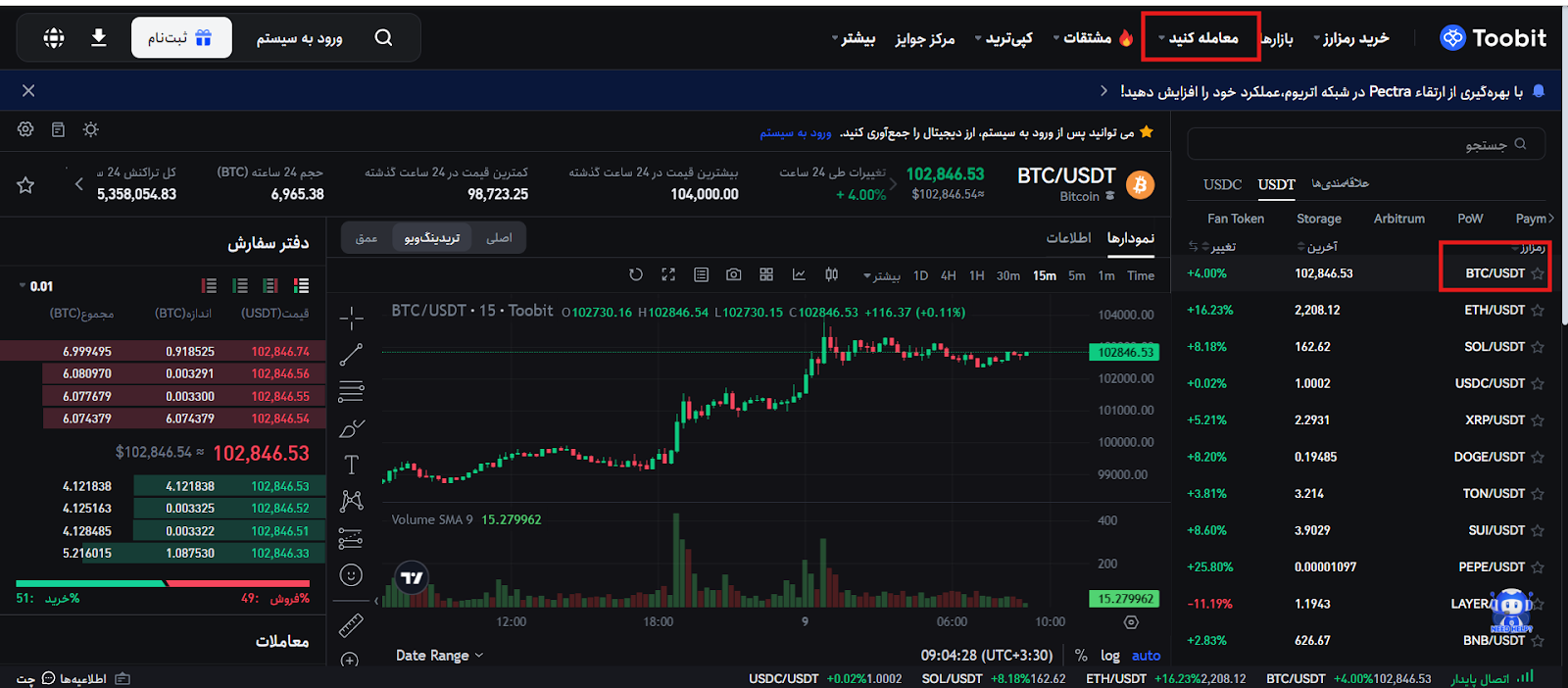Open the emoji icons tool
The image size is (1568, 688).
click(x=351, y=575)
